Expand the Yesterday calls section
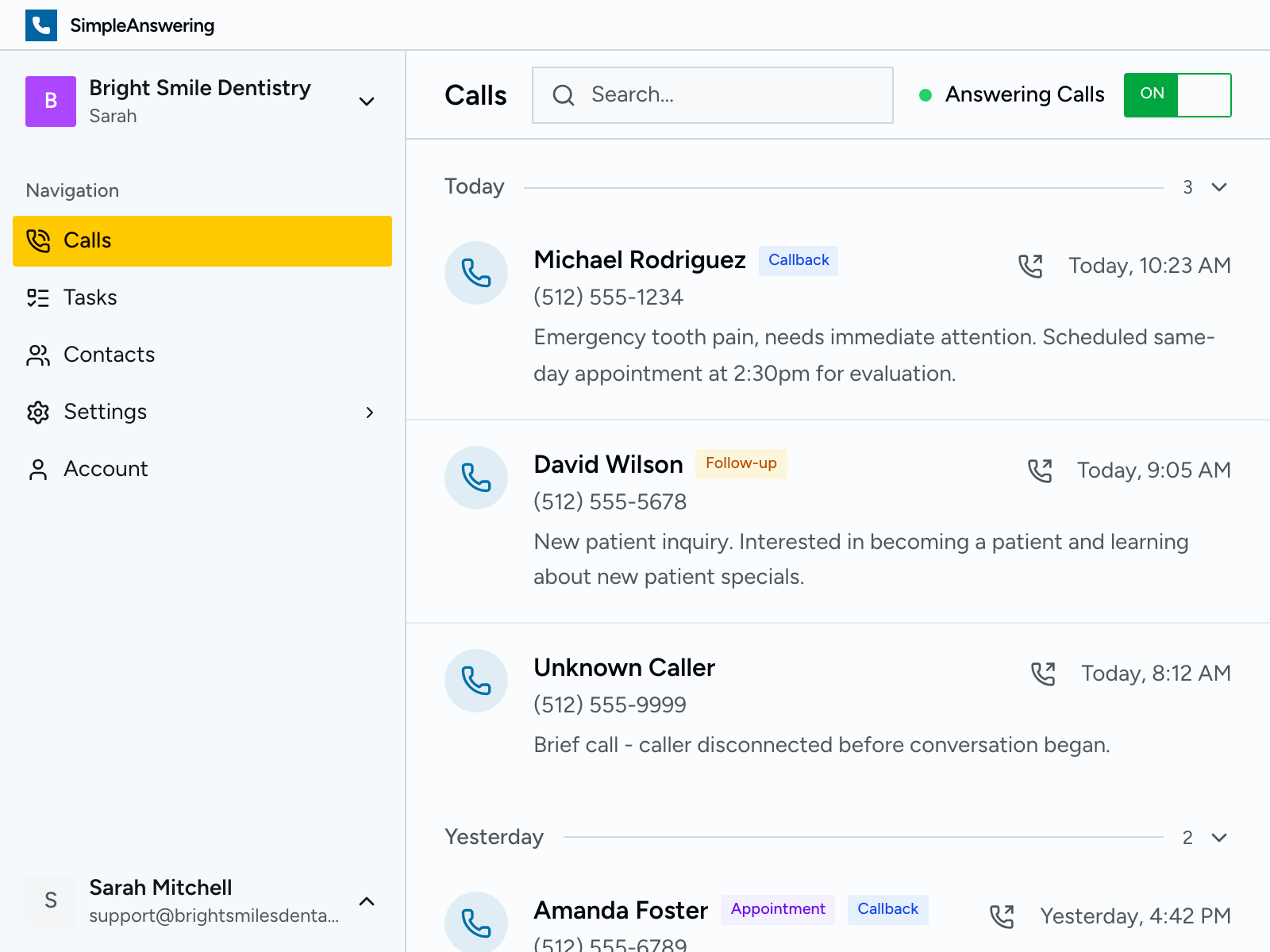Screen dimensions: 1270x952 pyautogui.click(x=1218, y=837)
